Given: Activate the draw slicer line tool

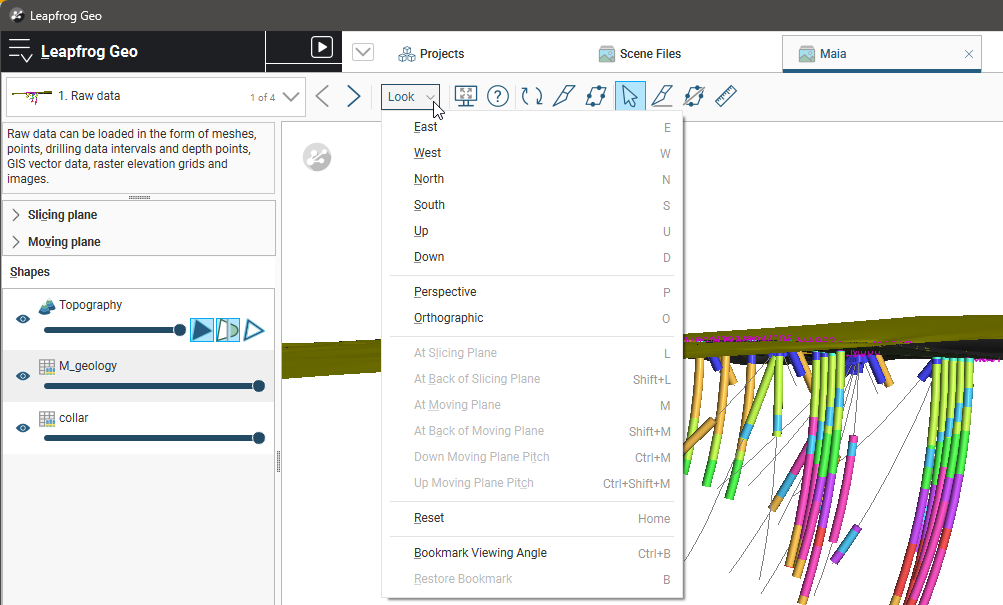Looking at the screenshot, I should pos(564,96).
